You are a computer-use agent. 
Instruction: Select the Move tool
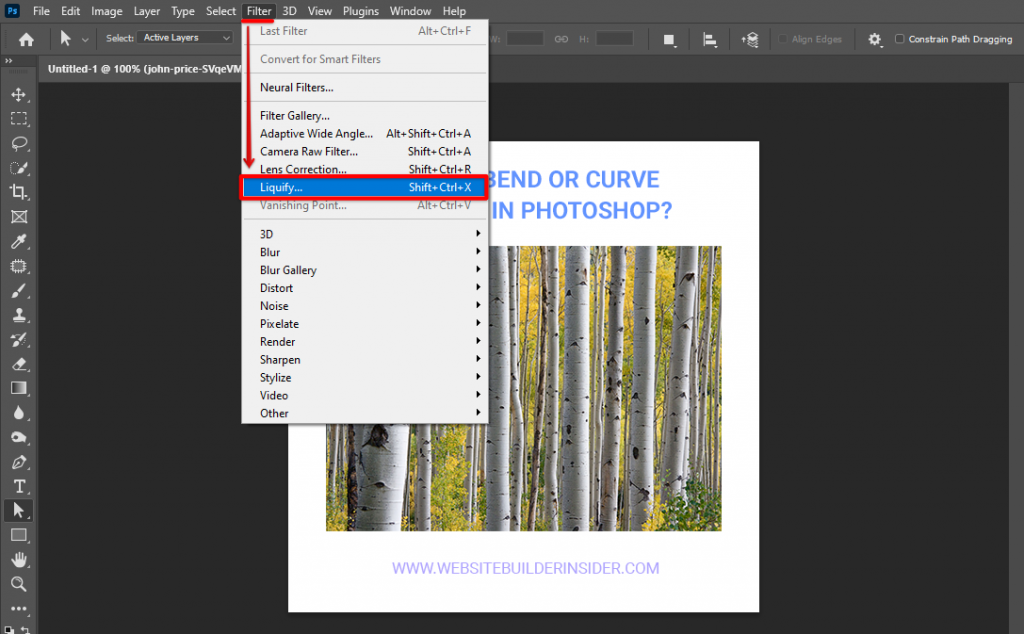[20, 95]
